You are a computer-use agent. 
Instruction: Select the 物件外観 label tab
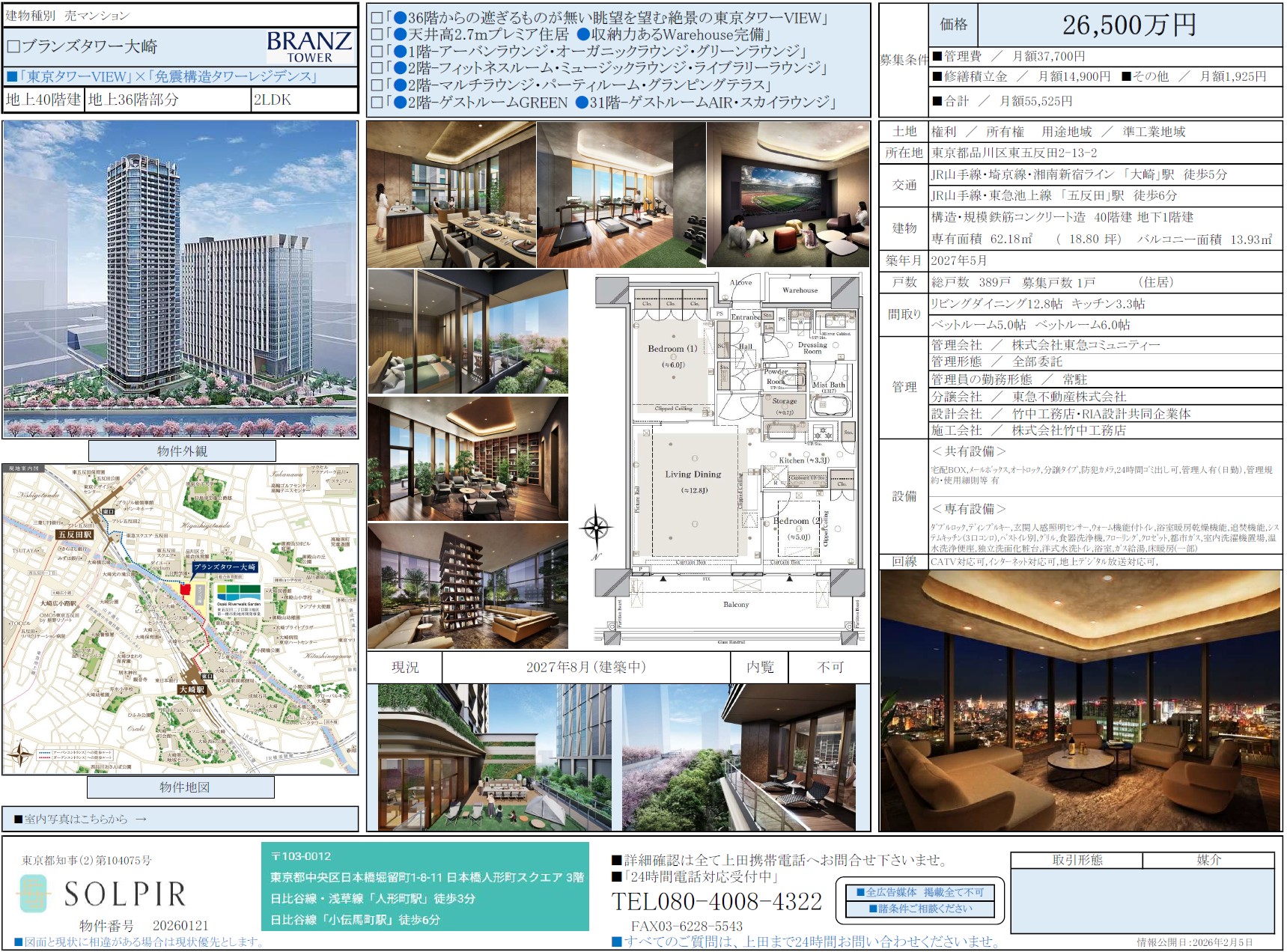(182, 451)
